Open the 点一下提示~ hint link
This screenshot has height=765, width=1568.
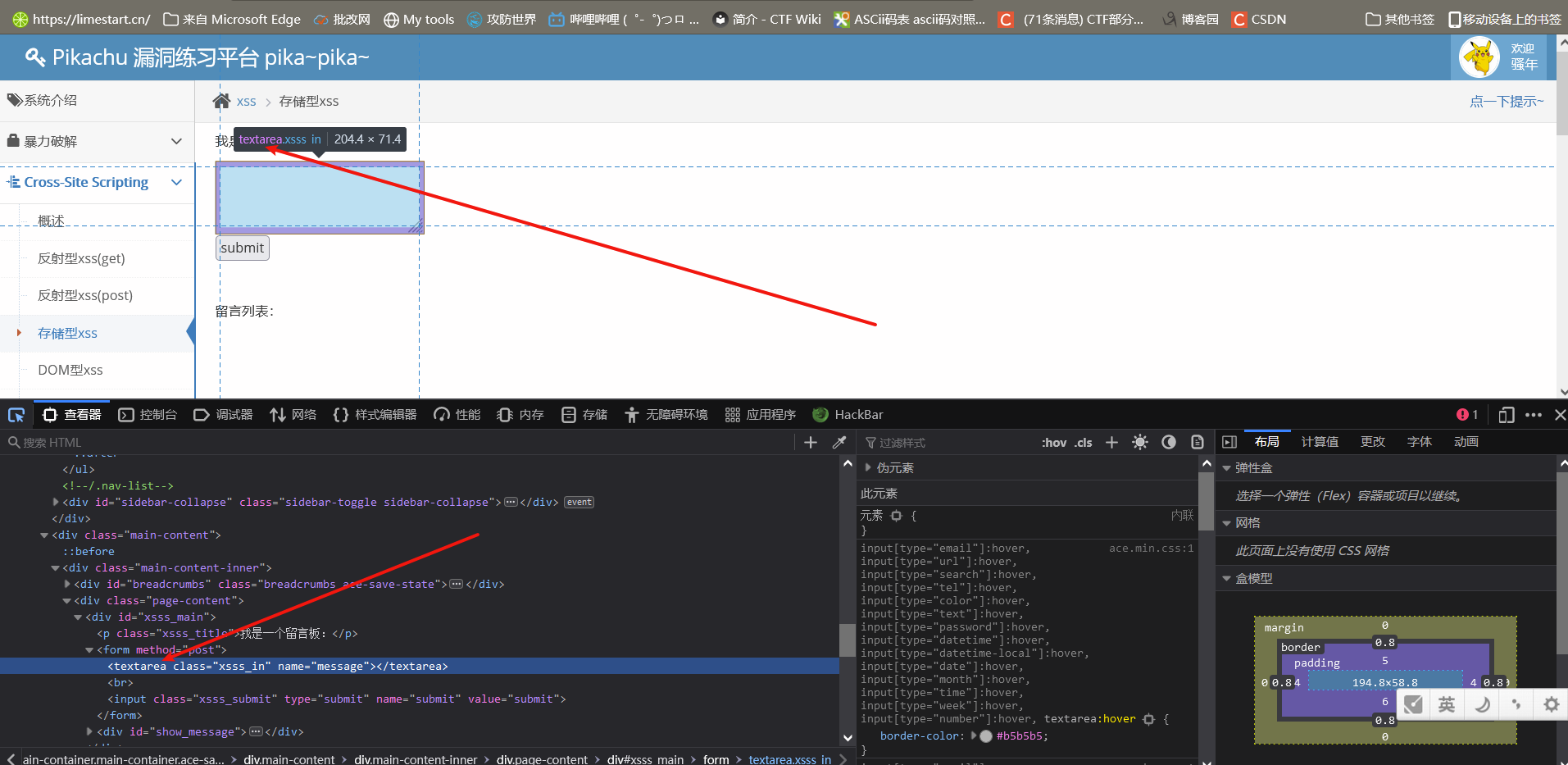[x=1507, y=102]
